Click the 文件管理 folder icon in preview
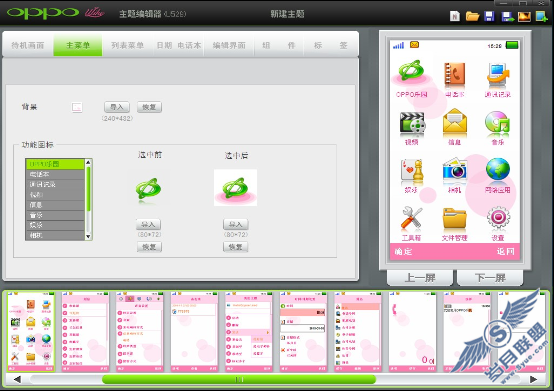 point(454,219)
